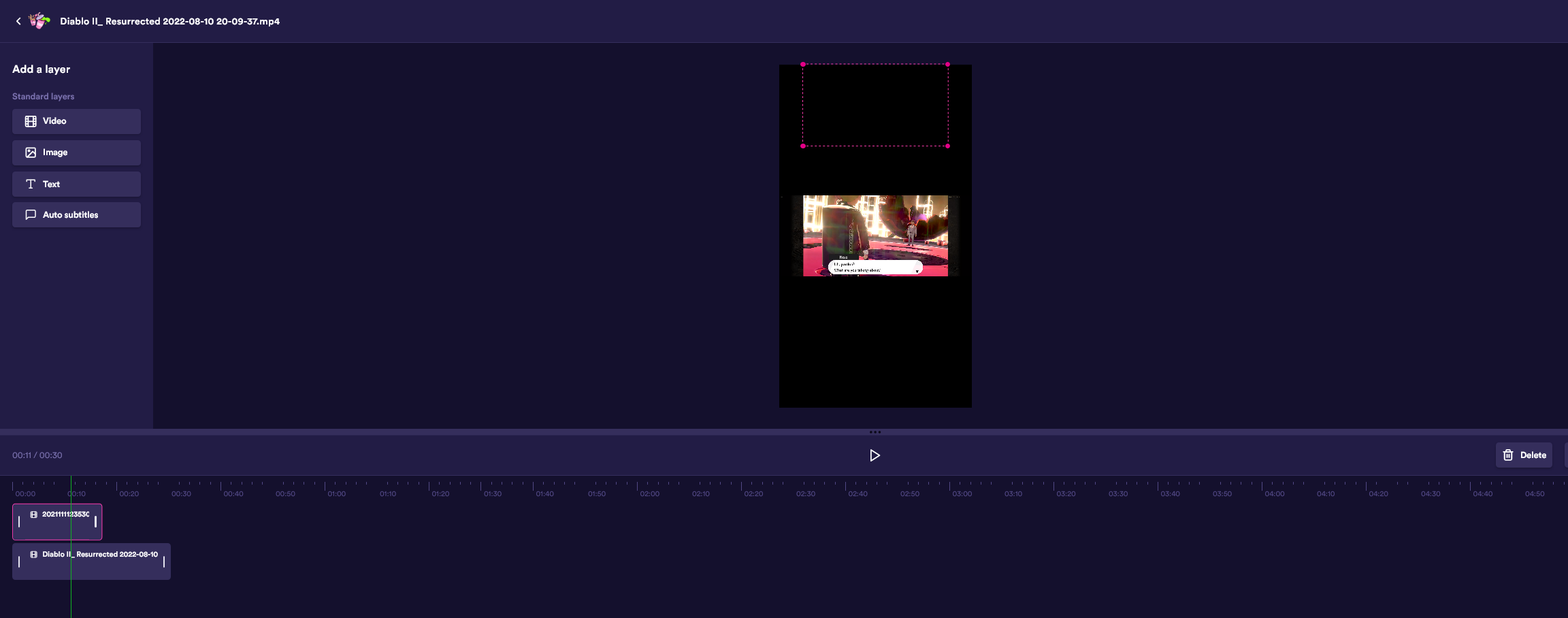
Task: Click film icon on 2021111123530 clip
Action: [x=34, y=515]
